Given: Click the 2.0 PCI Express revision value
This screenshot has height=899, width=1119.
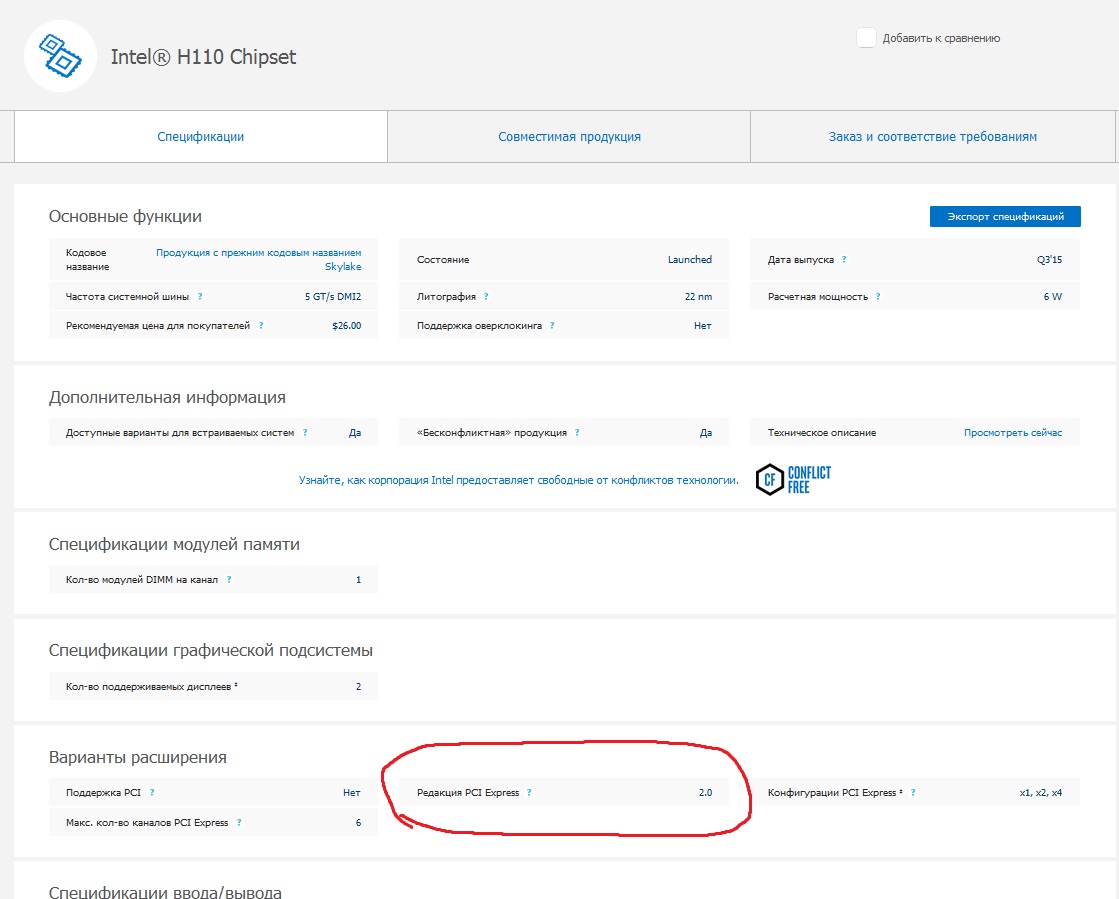Looking at the screenshot, I should (x=705, y=792).
